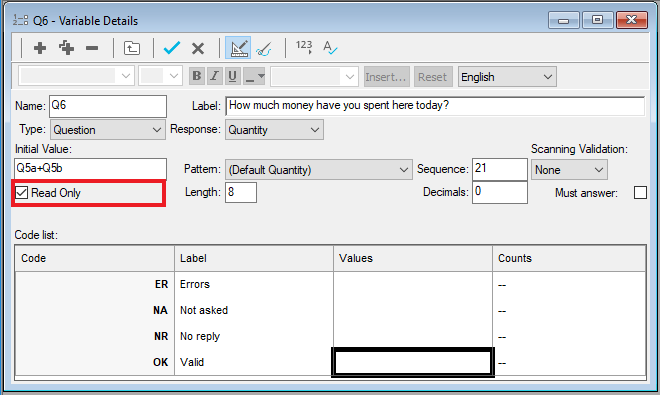This screenshot has width=660, height=395.
Task: Click the Reset button
Action: (x=433, y=77)
